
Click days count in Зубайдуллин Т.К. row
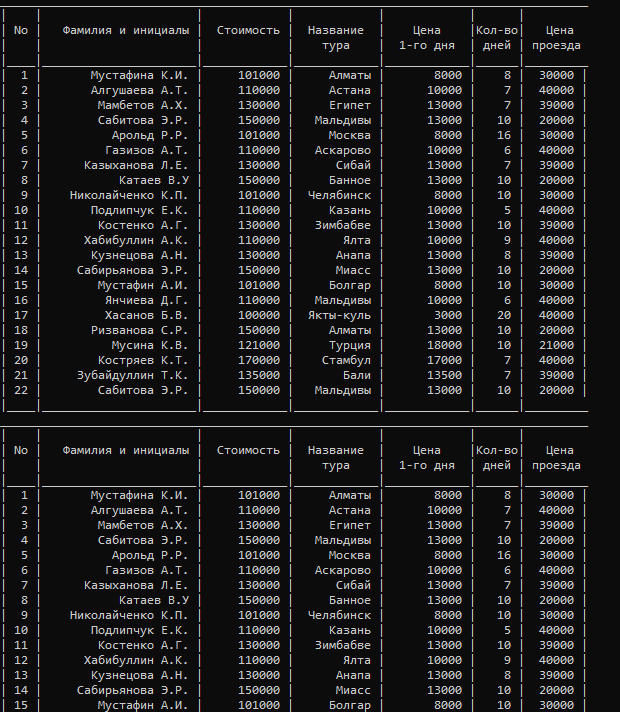pos(507,375)
